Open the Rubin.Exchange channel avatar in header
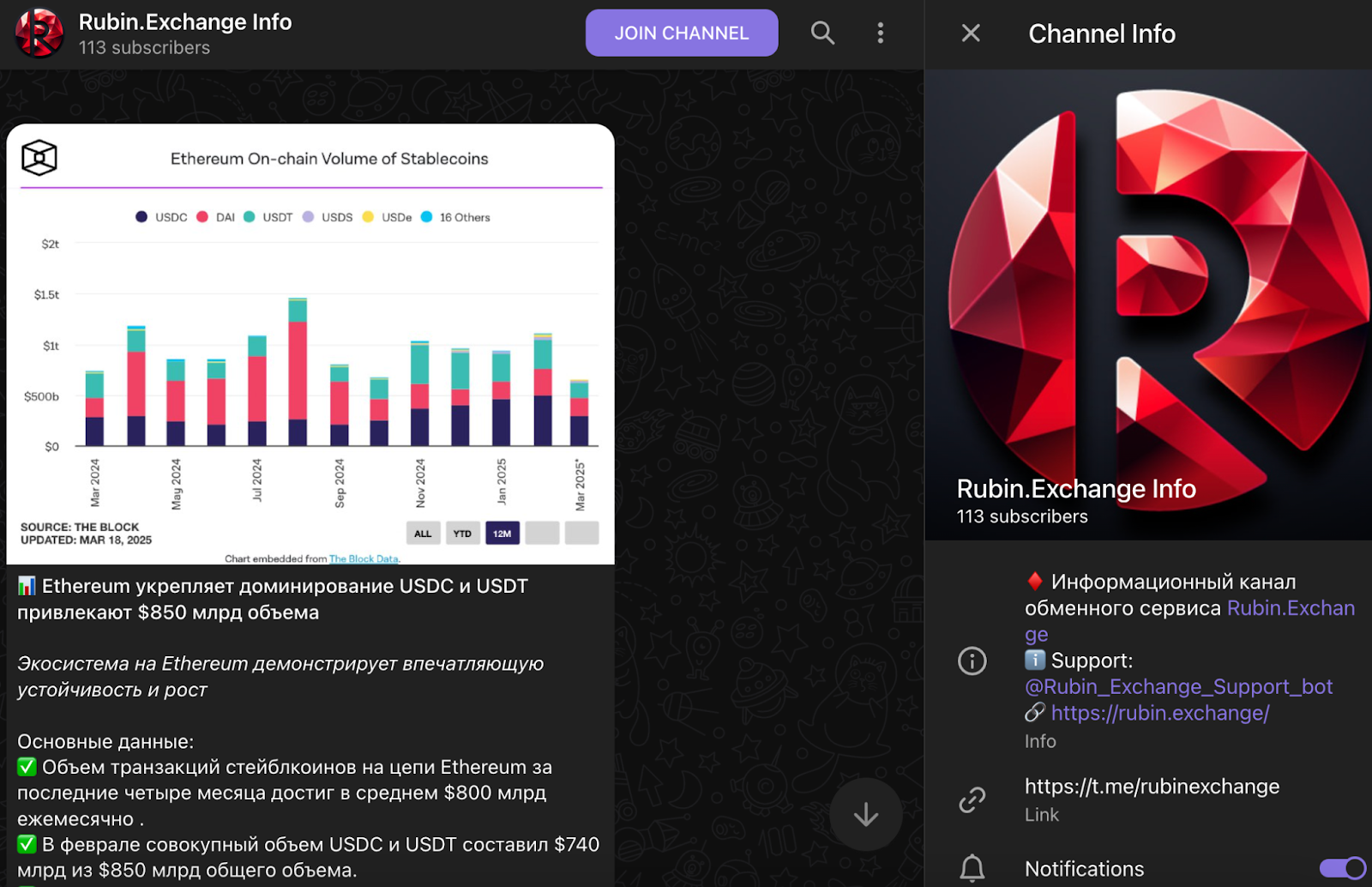 [x=39, y=33]
